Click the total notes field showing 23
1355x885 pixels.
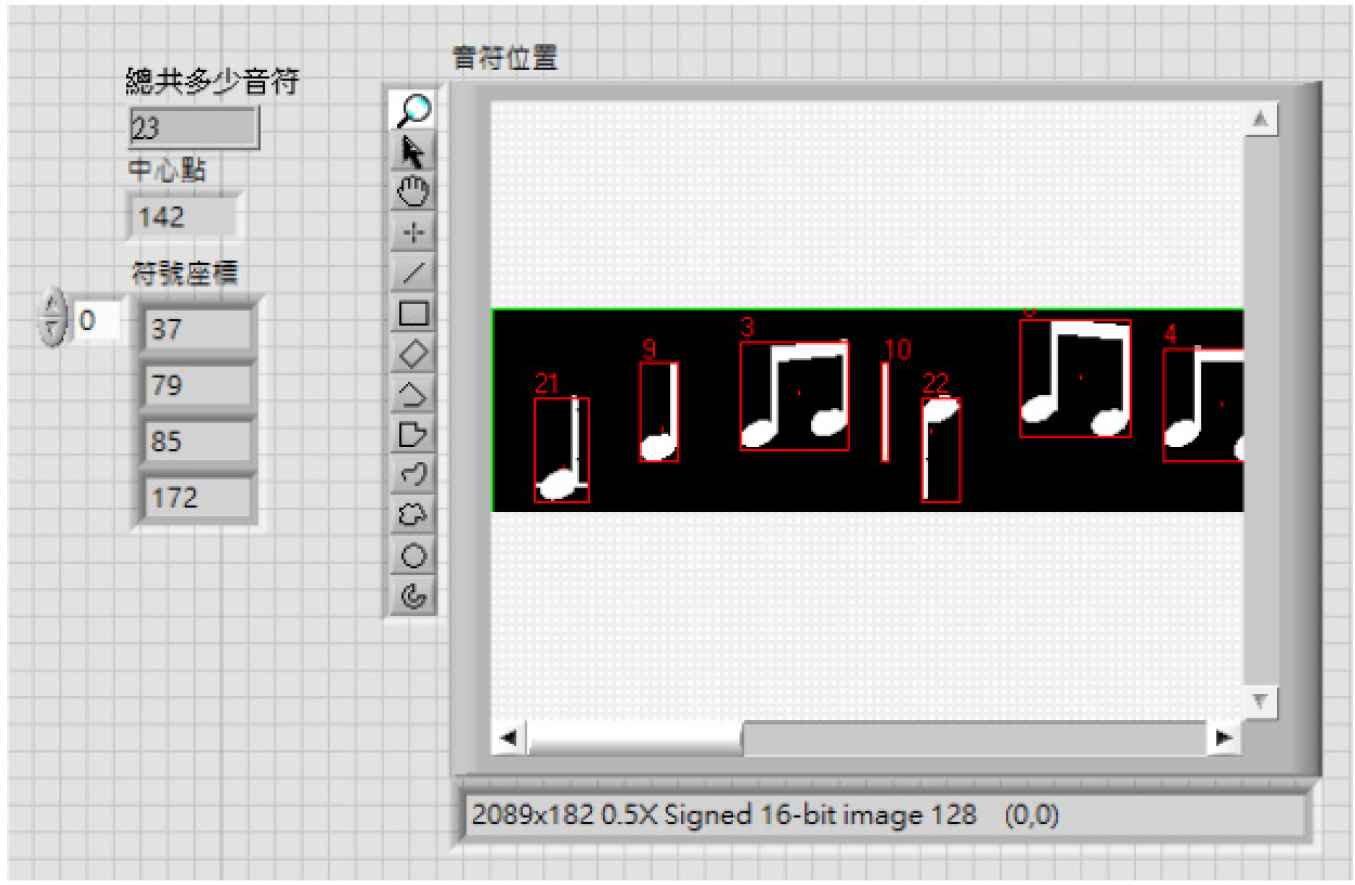tap(194, 128)
